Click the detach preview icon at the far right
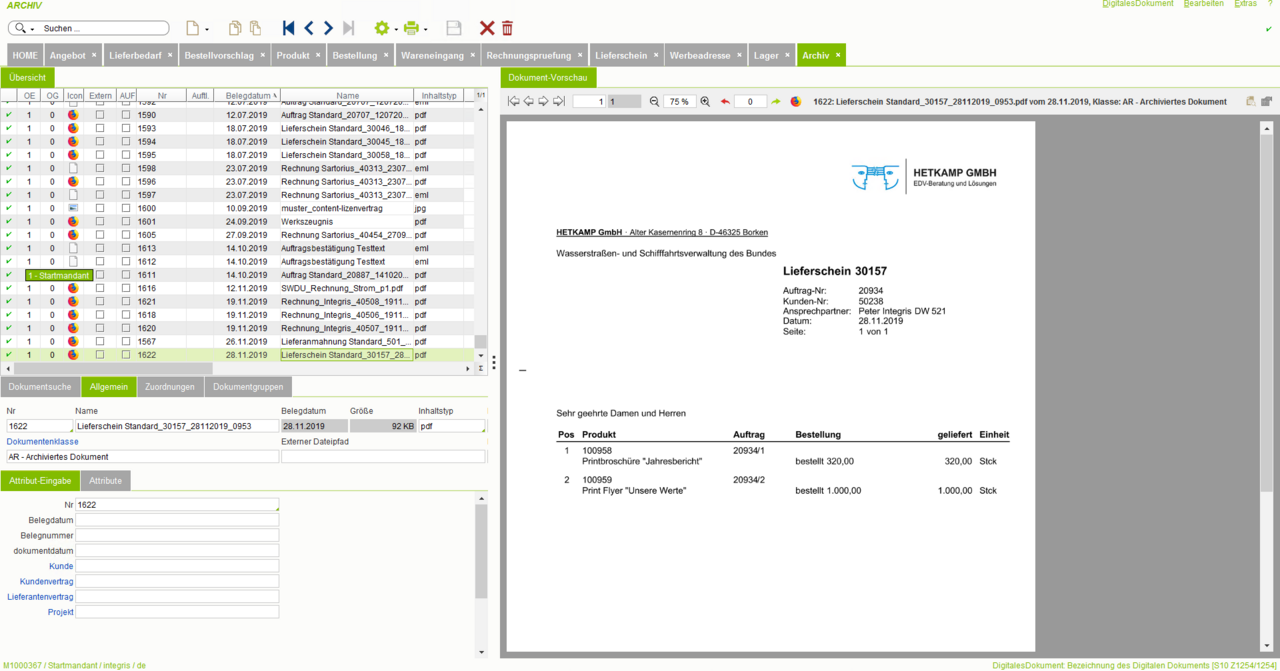Screen dimensions: 1280x671 [1266, 101]
